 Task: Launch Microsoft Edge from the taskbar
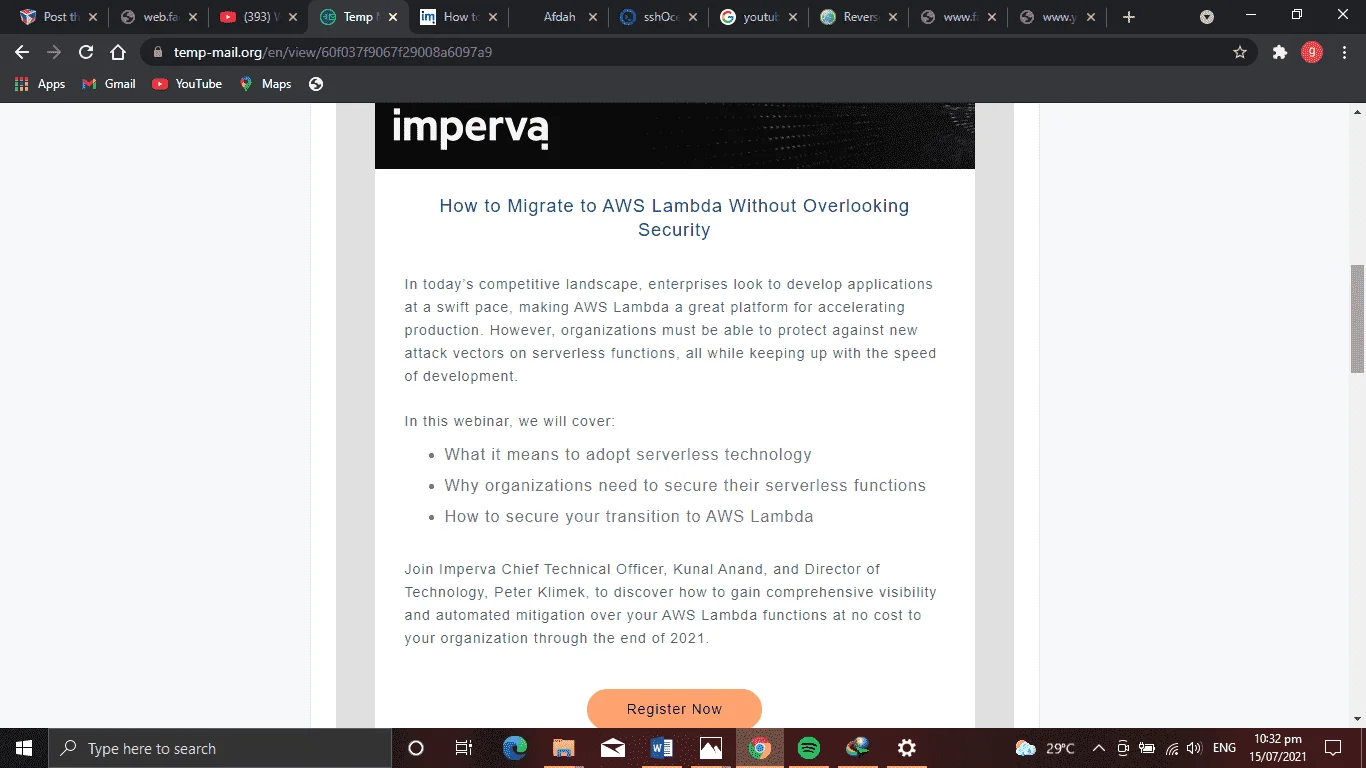(x=515, y=748)
